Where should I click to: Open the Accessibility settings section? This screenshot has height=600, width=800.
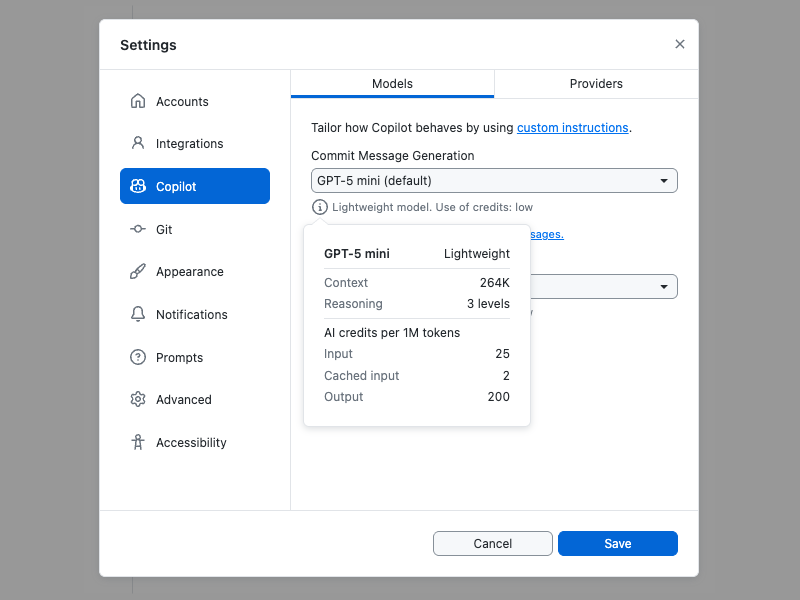click(195, 442)
